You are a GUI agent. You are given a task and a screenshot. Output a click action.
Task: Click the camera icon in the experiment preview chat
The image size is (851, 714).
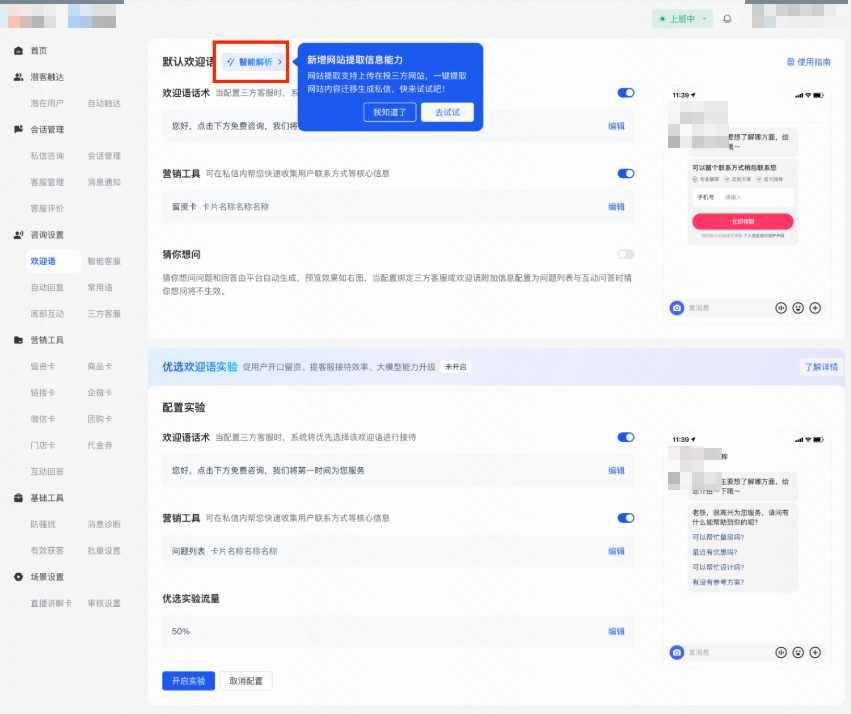[x=676, y=652]
